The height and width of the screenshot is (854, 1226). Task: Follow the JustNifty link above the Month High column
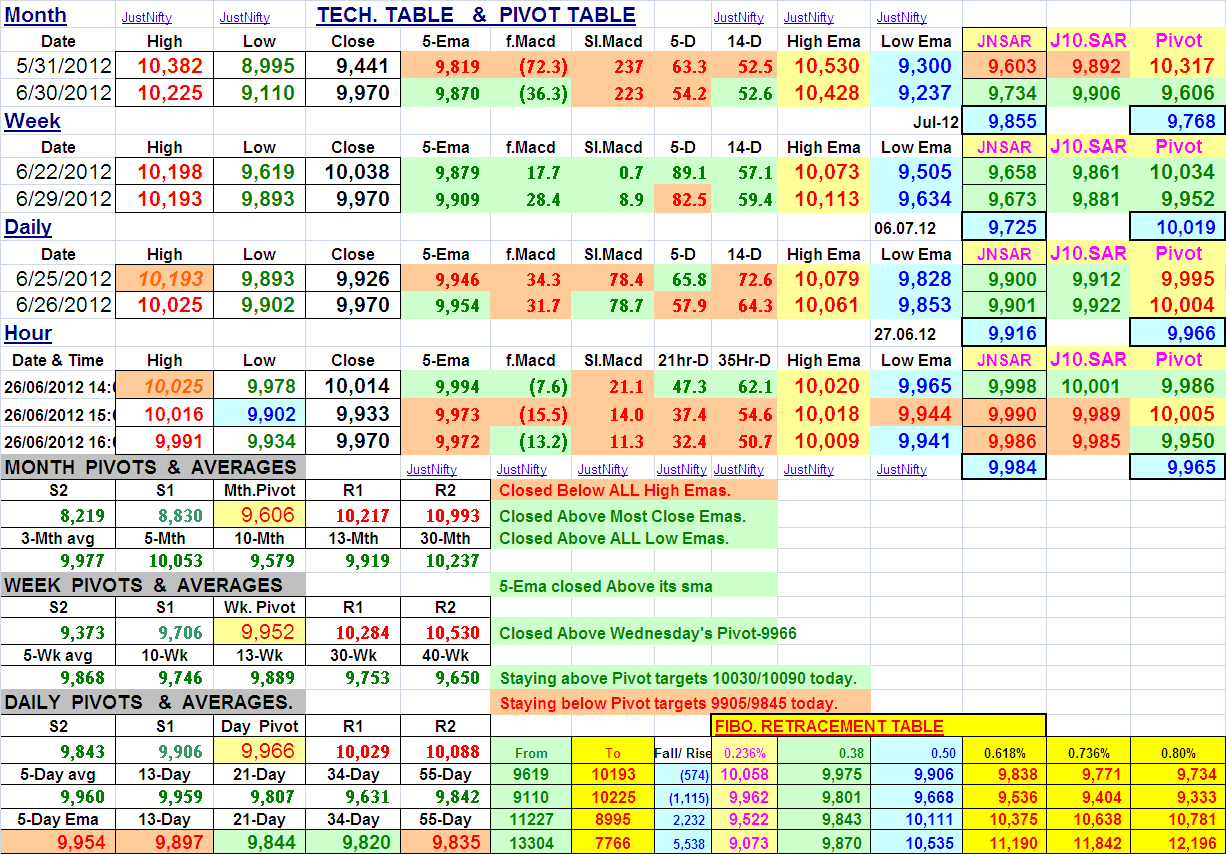click(x=146, y=17)
